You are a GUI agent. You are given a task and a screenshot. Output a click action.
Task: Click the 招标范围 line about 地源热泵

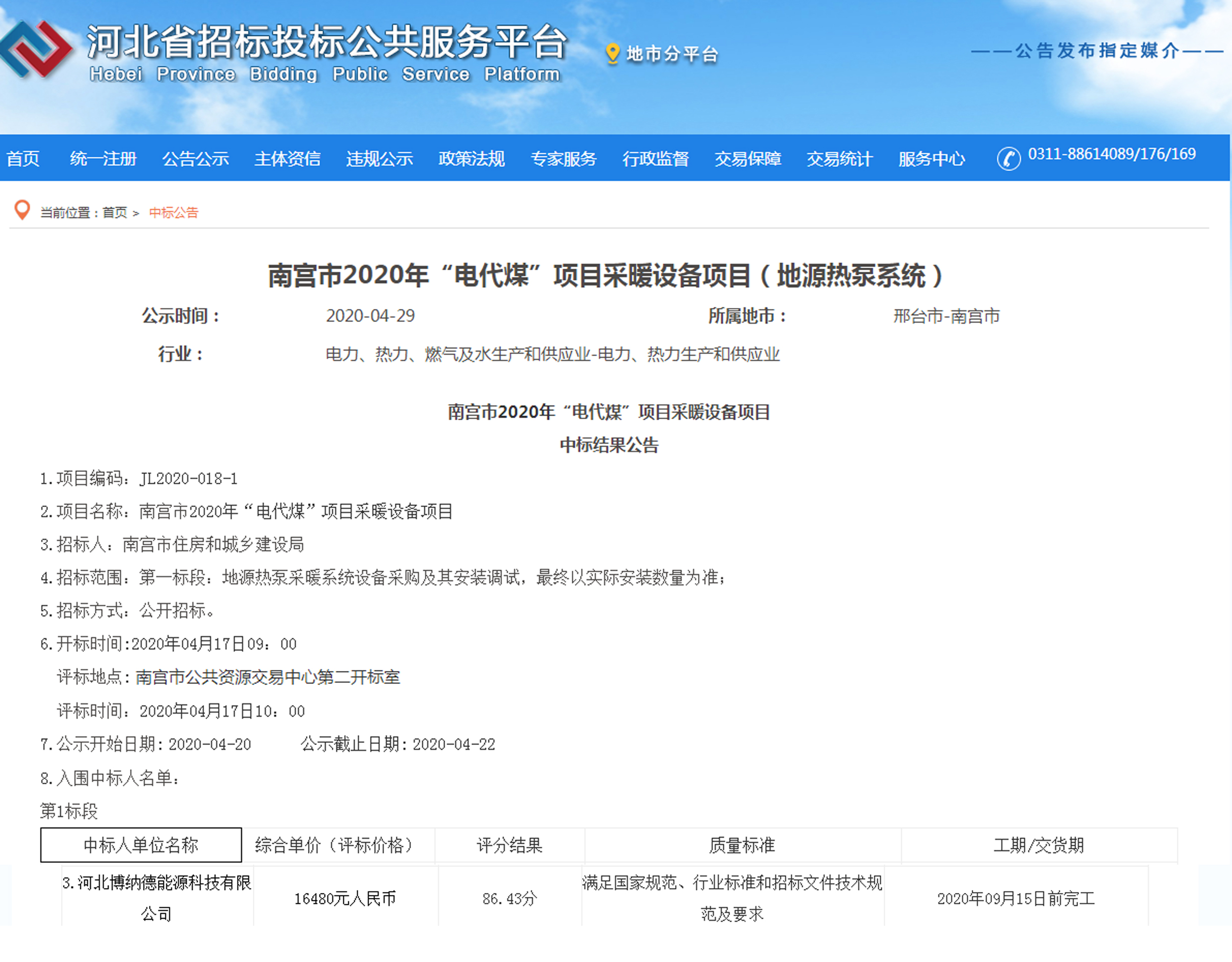coord(383,578)
